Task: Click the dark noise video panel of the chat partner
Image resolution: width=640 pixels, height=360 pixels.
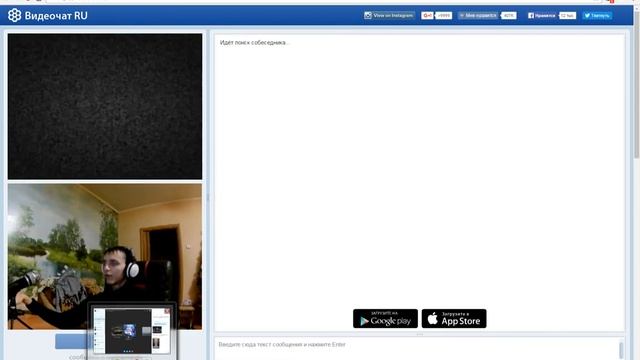Action: point(105,107)
